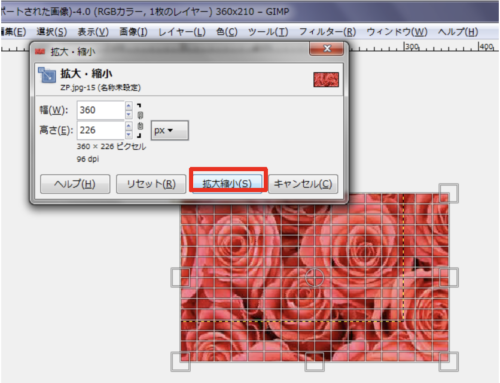Open the ヘルプ(H) menu in menu bar
500x383 pixels.
458,32
